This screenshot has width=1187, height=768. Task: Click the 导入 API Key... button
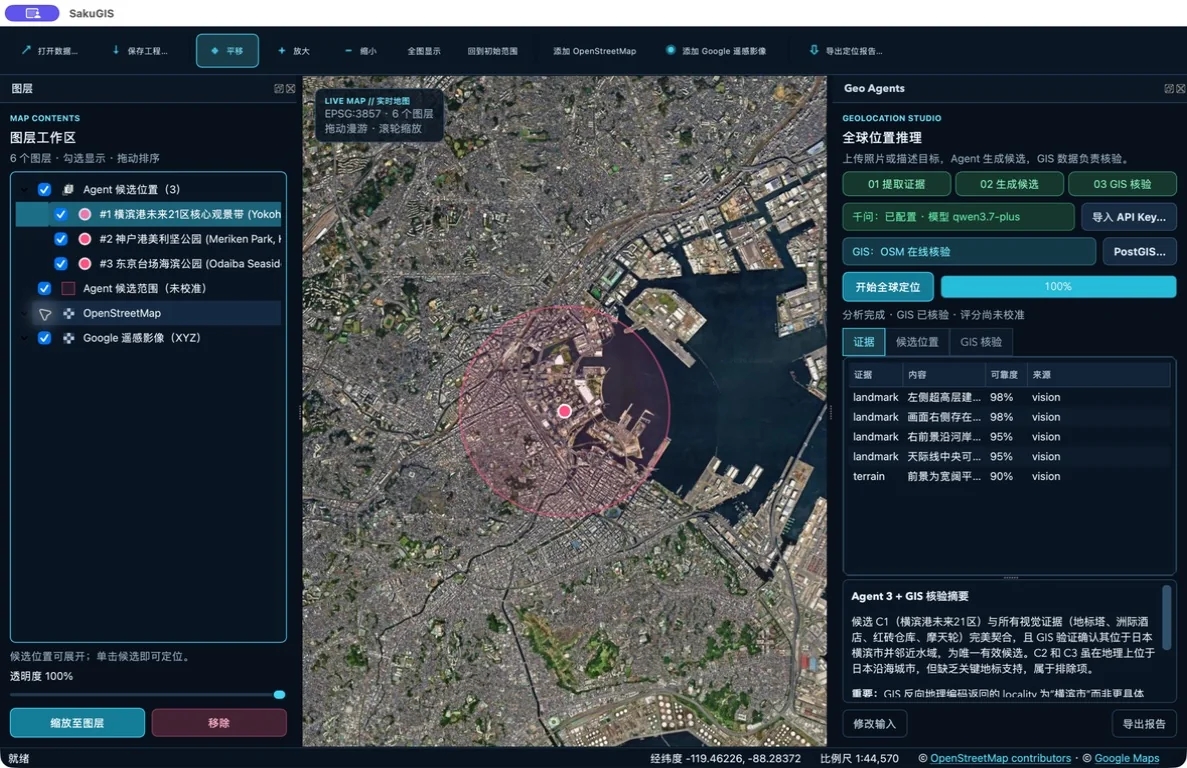pyautogui.click(x=1129, y=217)
